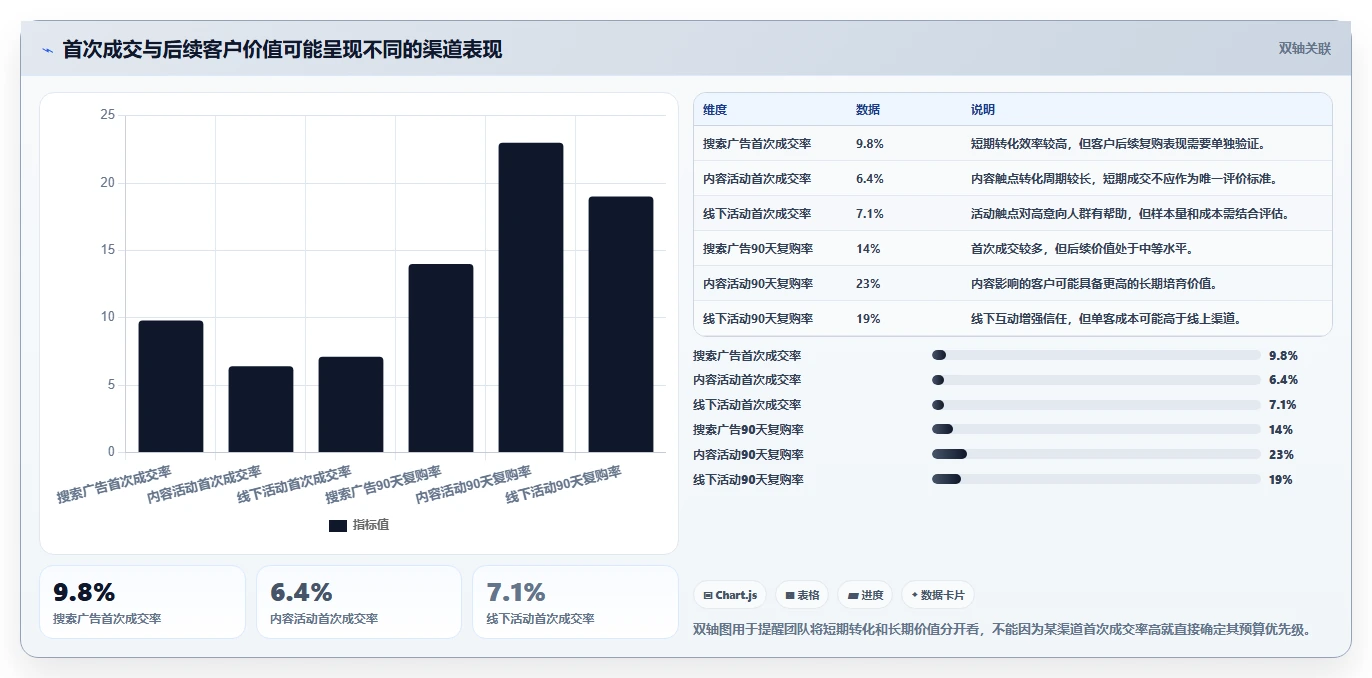Click the footer note starting 双轴图用于提醒团队
Image resolution: width=1372 pixels, height=678 pixels.
[1002, 630]
